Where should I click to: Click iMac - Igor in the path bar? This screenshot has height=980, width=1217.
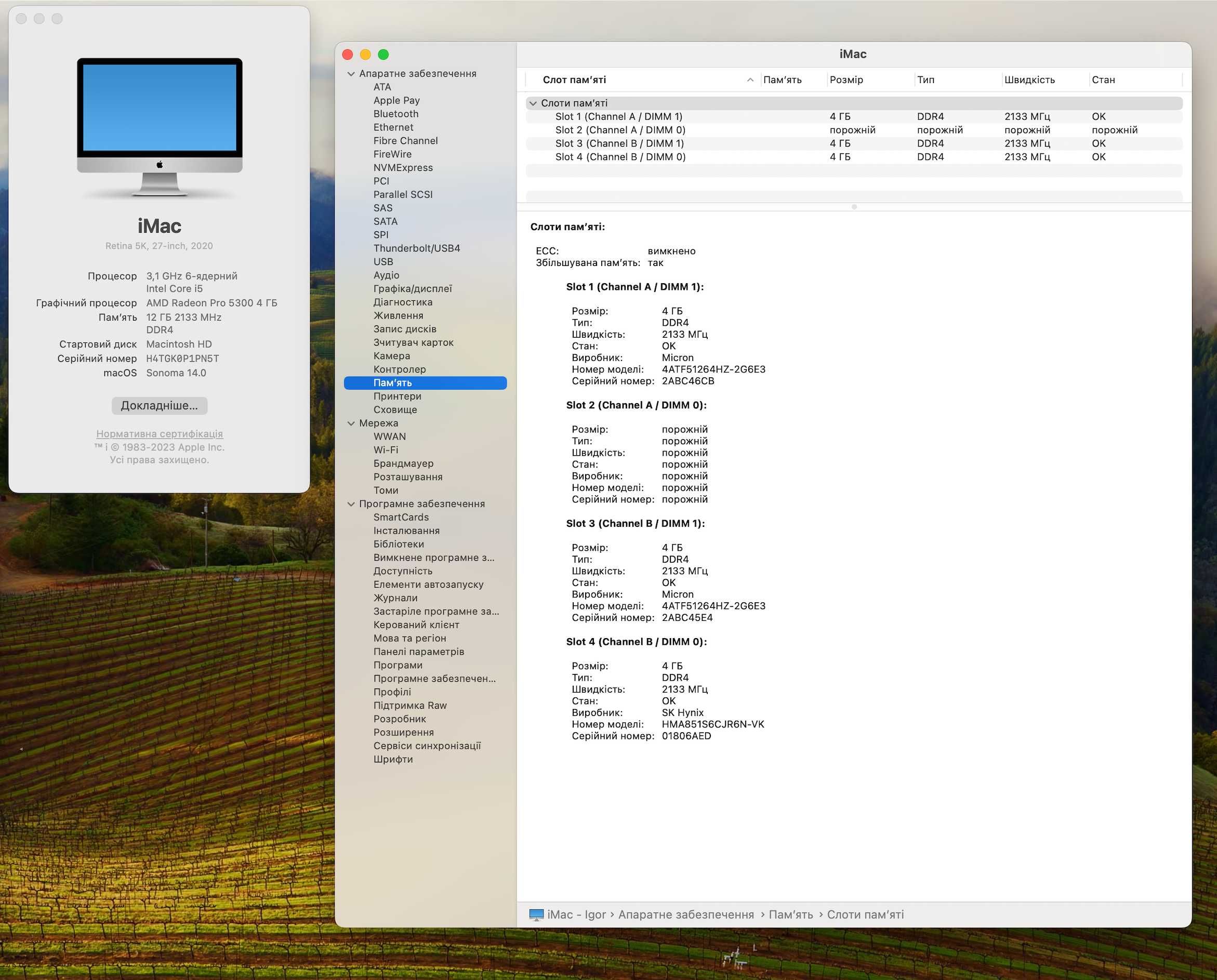click(576, 915)
